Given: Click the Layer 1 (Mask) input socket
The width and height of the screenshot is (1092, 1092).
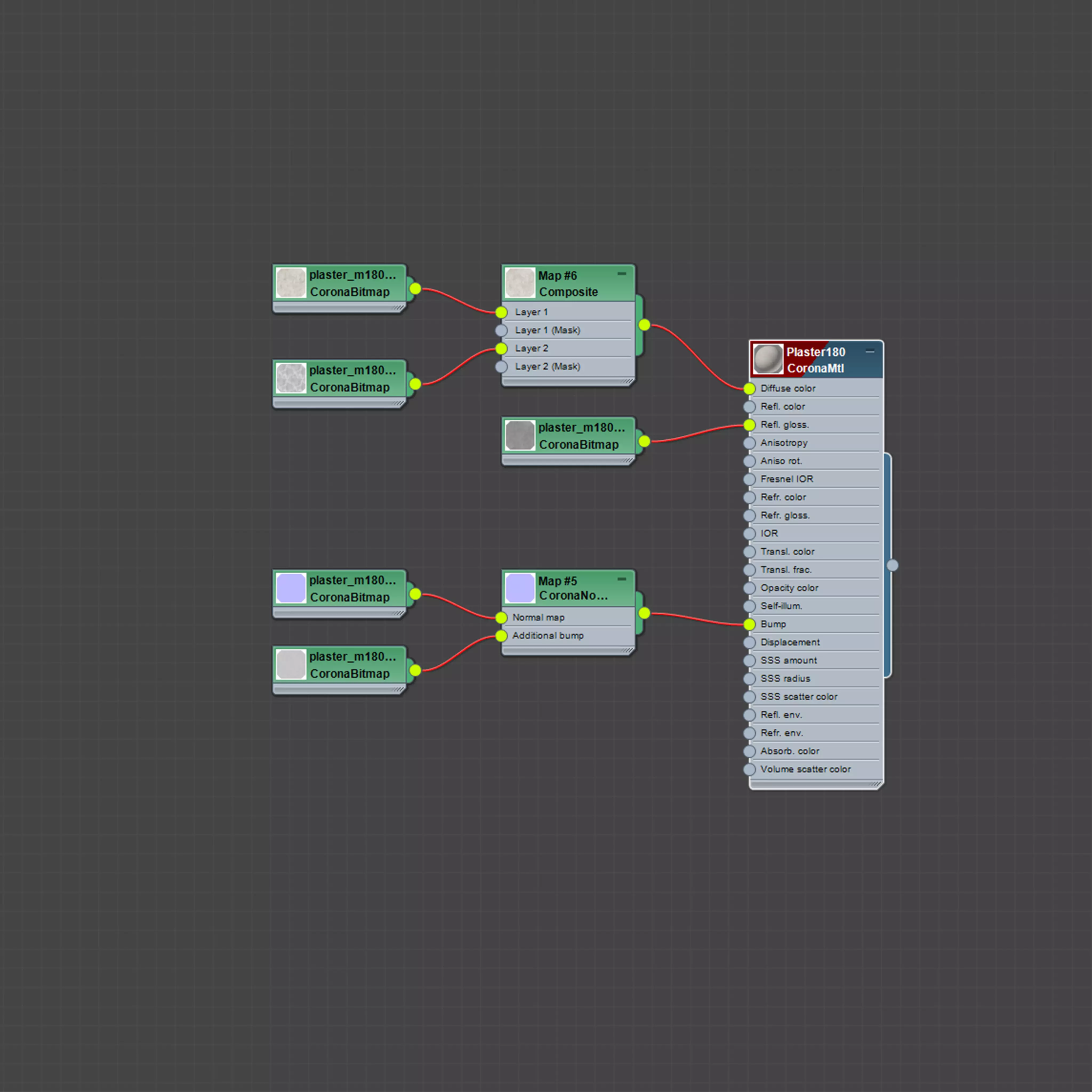Looking at the screenshot, I should [501, 331].
